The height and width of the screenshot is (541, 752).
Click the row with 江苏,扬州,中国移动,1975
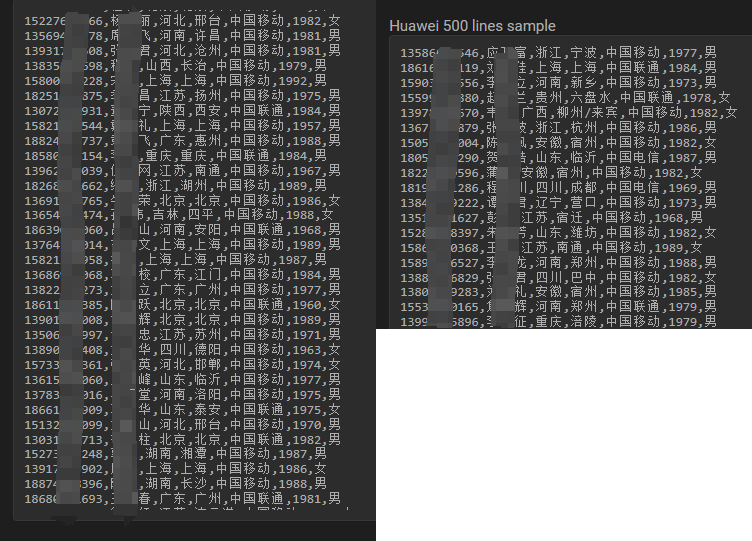click(x=182, y=95)
